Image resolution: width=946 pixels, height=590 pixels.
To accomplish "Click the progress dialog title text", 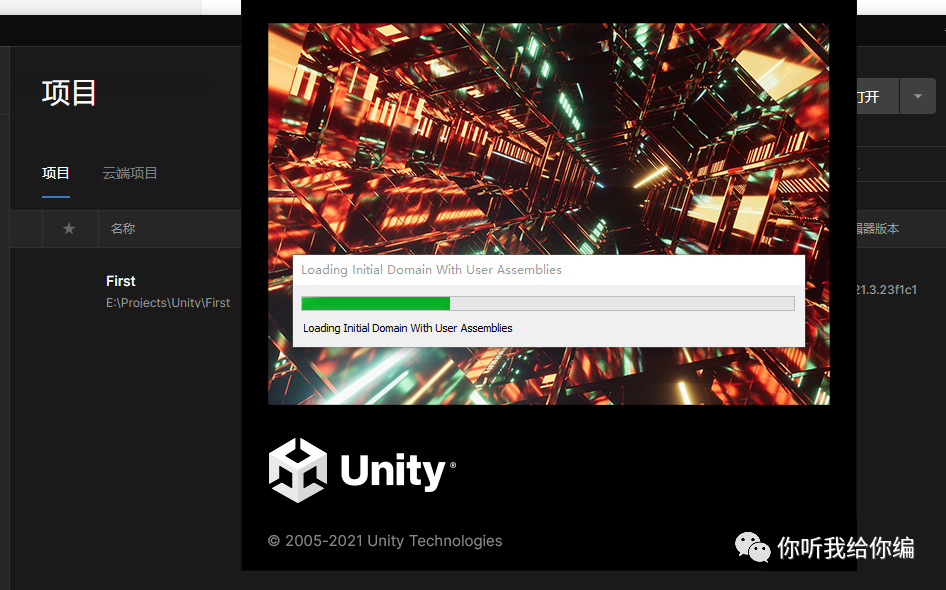I will tap(431, 270).
